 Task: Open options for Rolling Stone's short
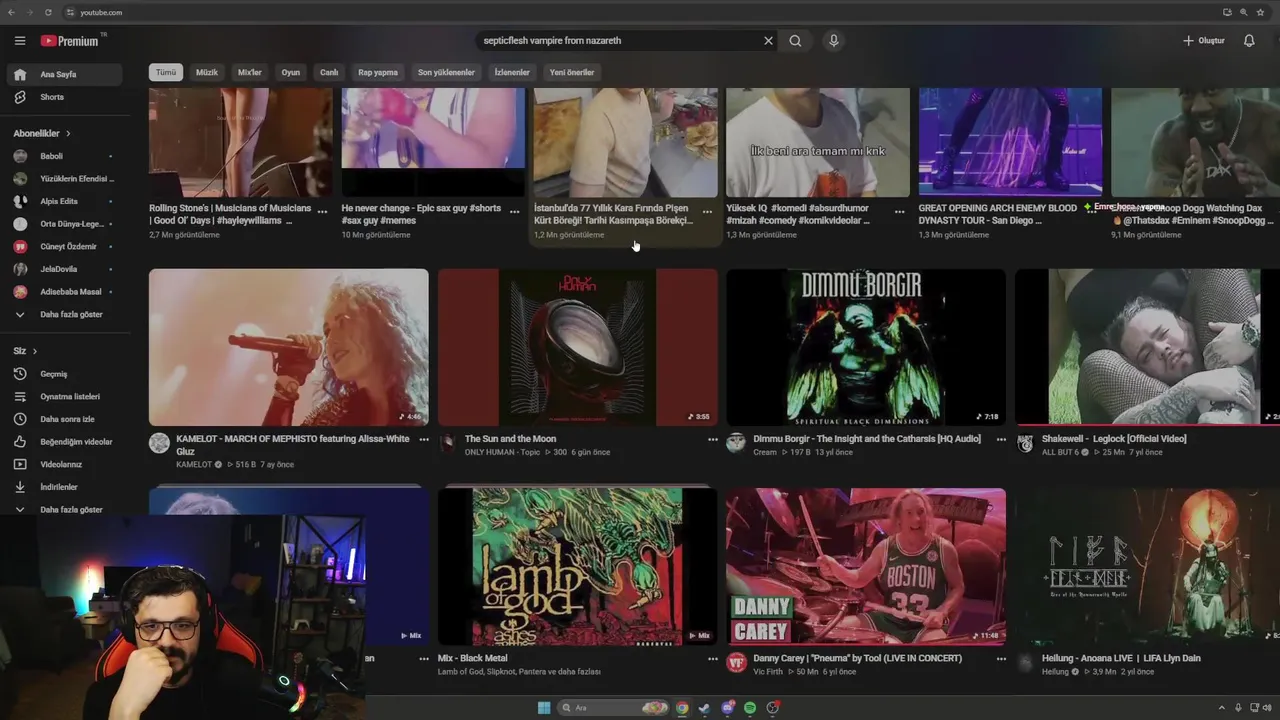[x=322, y=212]
